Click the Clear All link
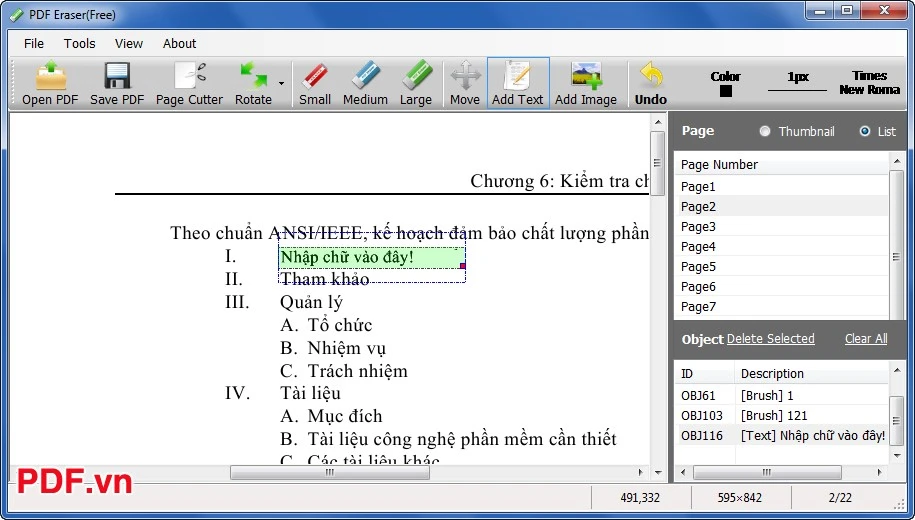This screenshot has width=915, height=520. coord(866,338)
